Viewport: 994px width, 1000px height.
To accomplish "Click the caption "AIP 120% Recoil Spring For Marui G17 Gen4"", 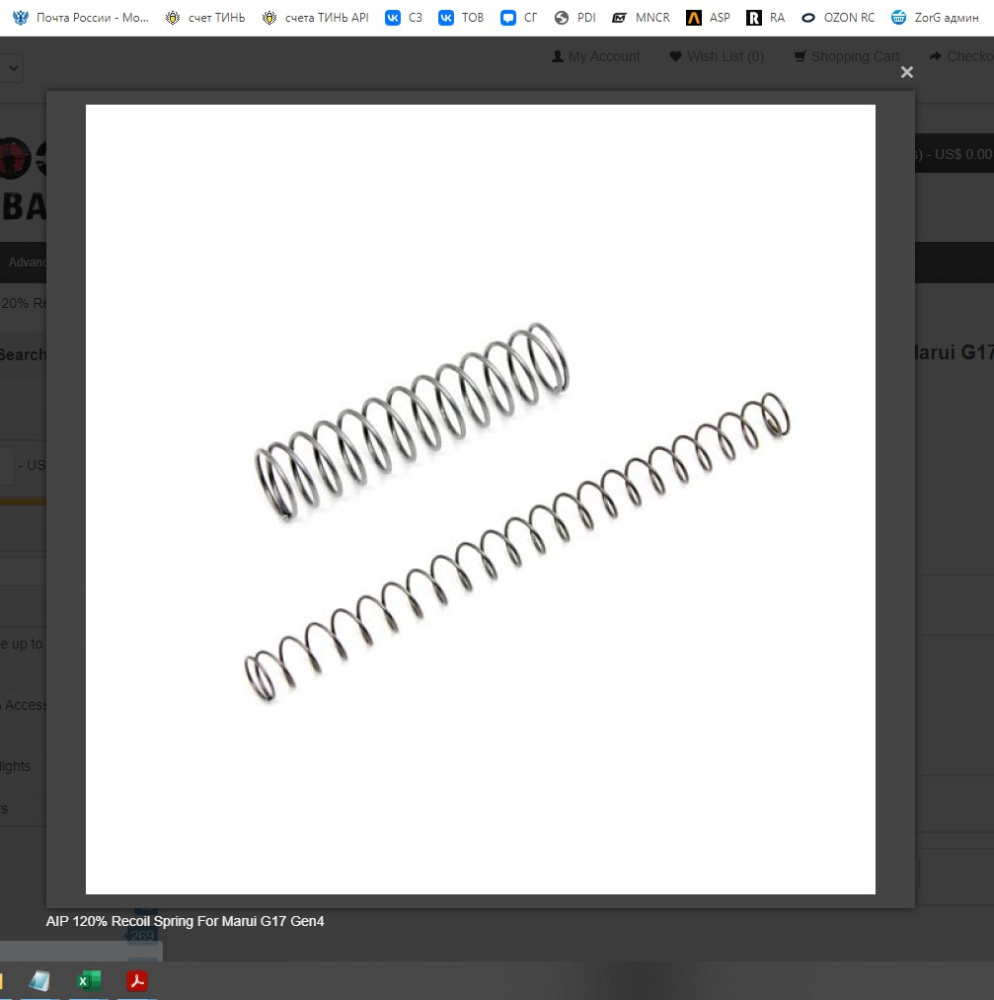I will point(185,921).
